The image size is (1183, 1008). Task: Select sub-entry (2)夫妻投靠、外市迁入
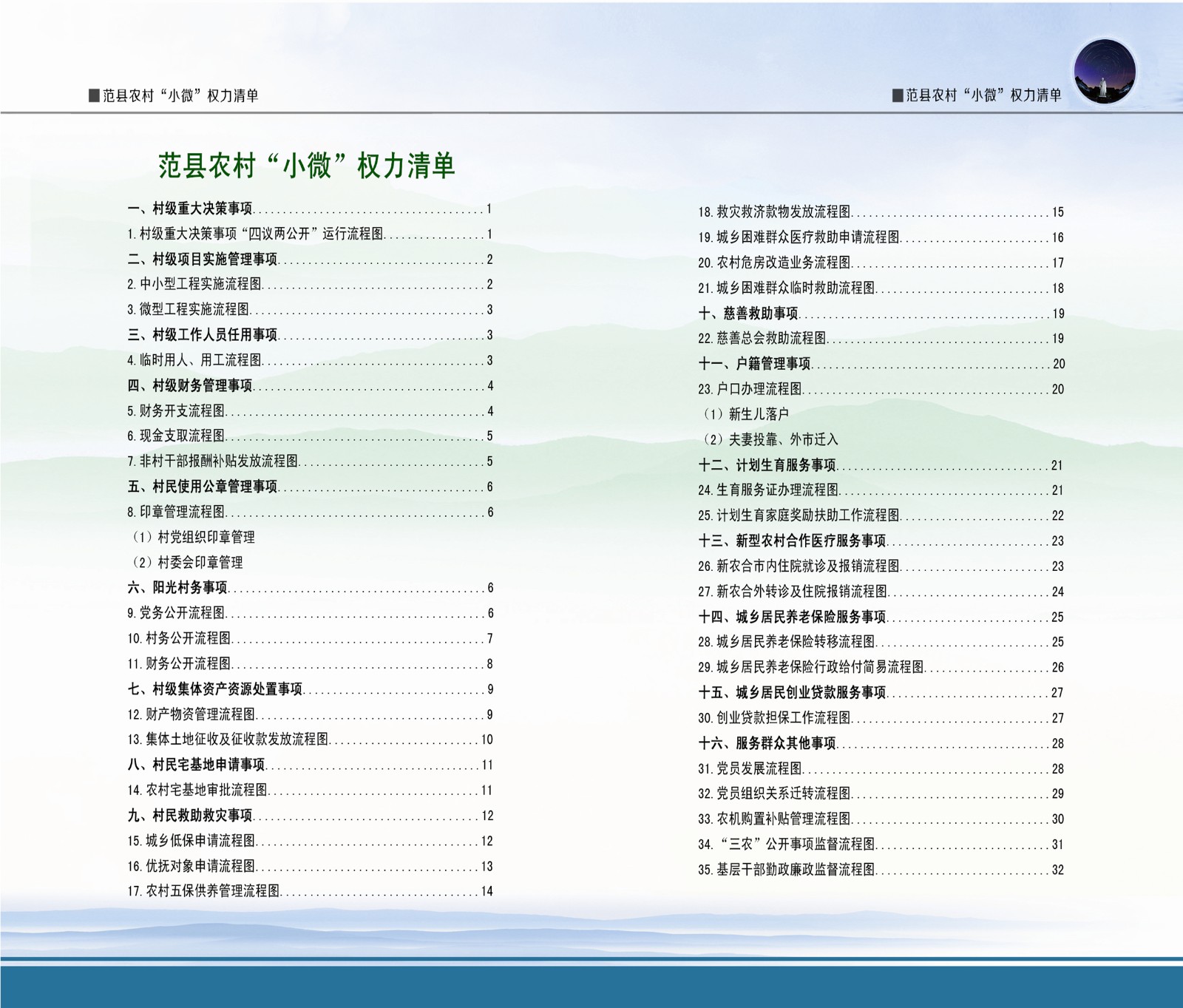[770, 440]
